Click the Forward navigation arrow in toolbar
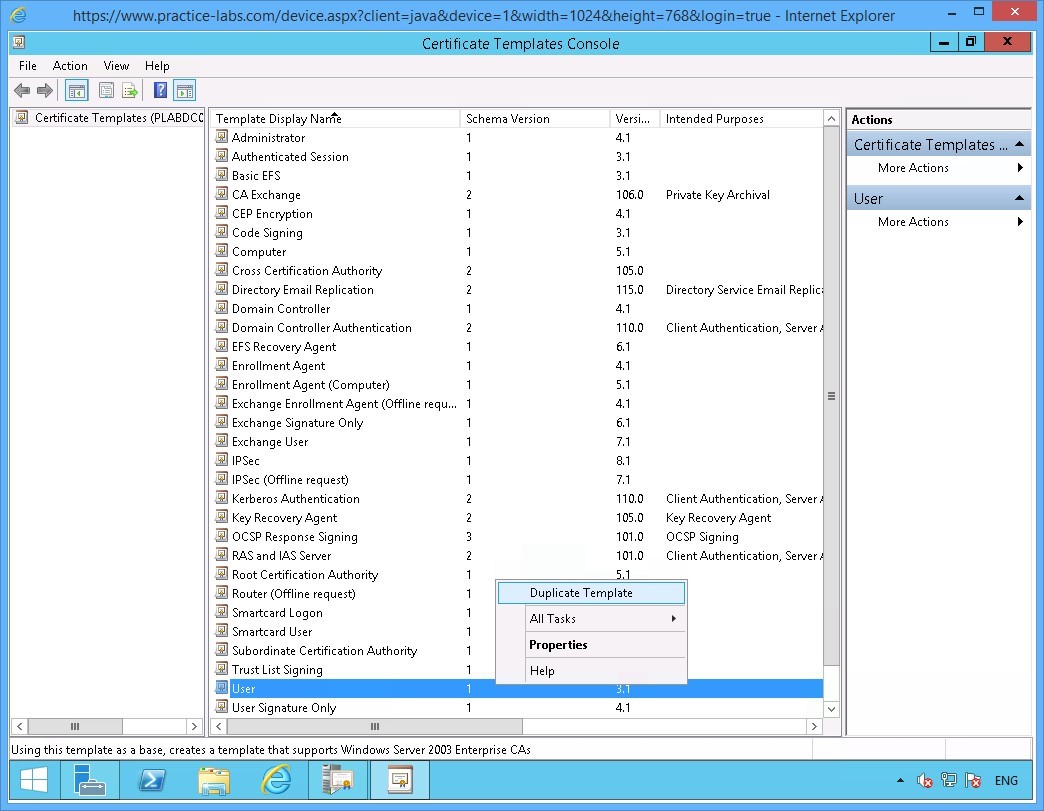This screenshot has height=811, width=1044. [44, 90]
